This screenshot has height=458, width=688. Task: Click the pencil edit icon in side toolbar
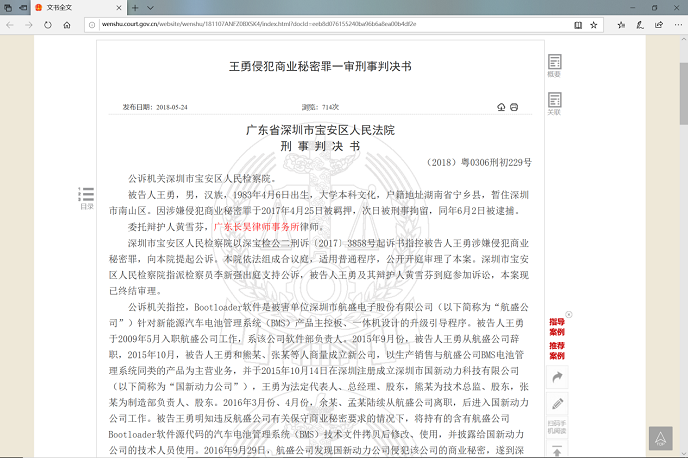point(557,404)
